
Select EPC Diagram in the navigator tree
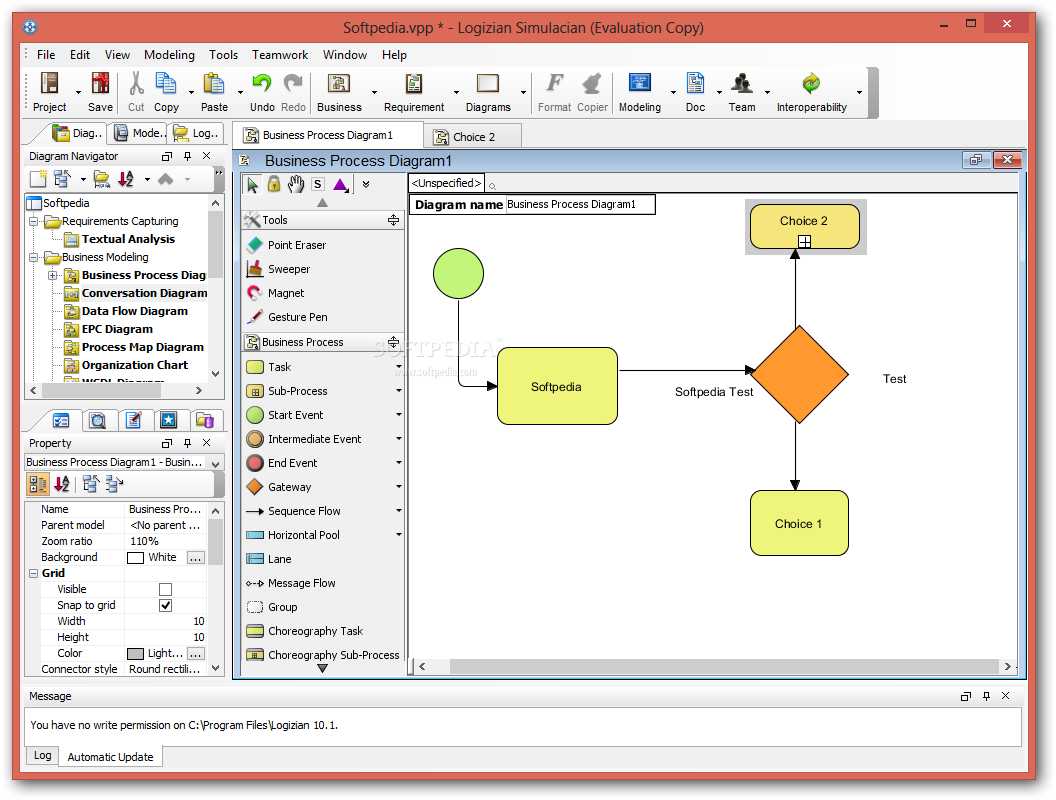click(117, 329)
